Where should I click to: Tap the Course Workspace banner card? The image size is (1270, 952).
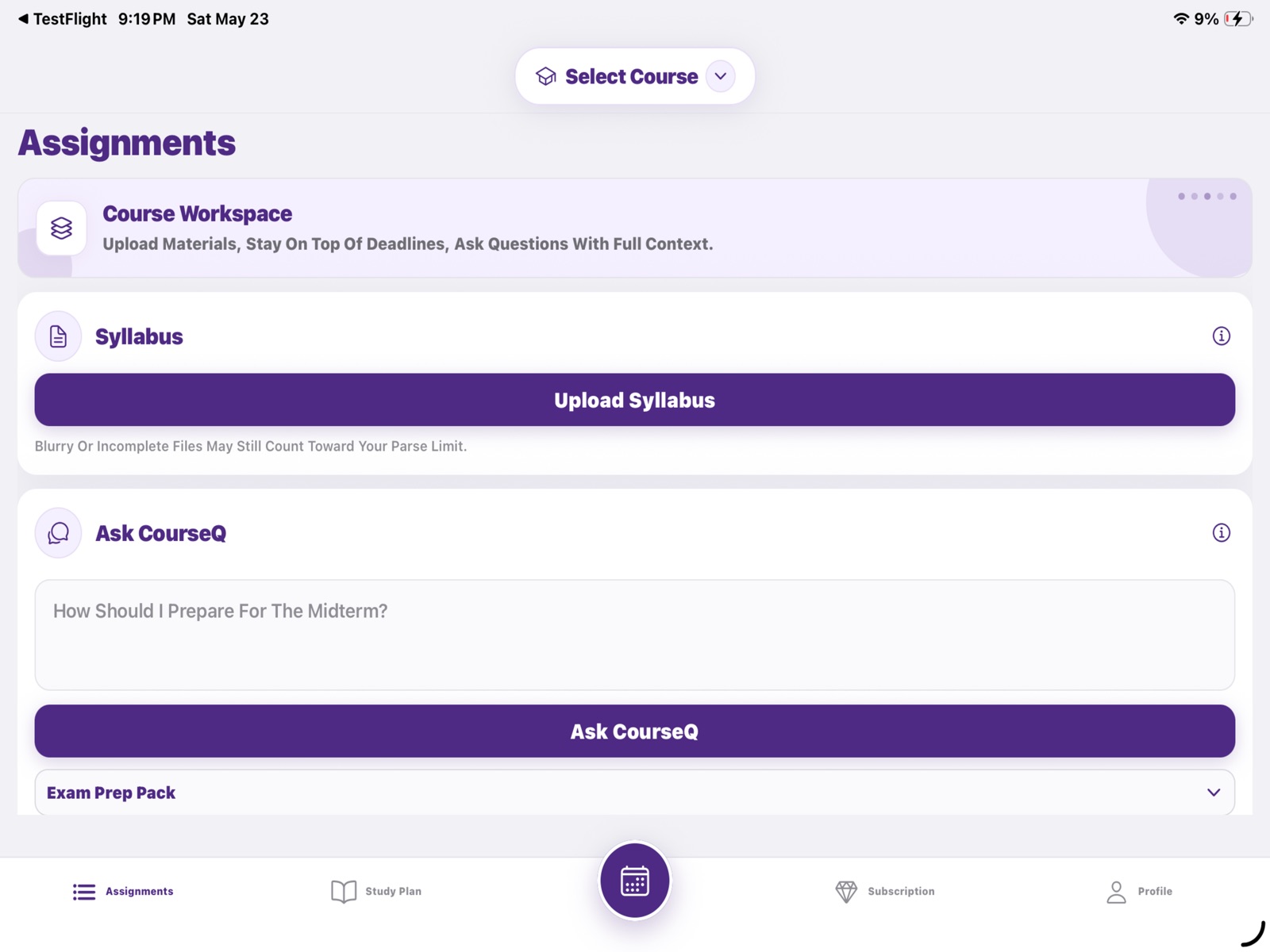tap(635, 228)
